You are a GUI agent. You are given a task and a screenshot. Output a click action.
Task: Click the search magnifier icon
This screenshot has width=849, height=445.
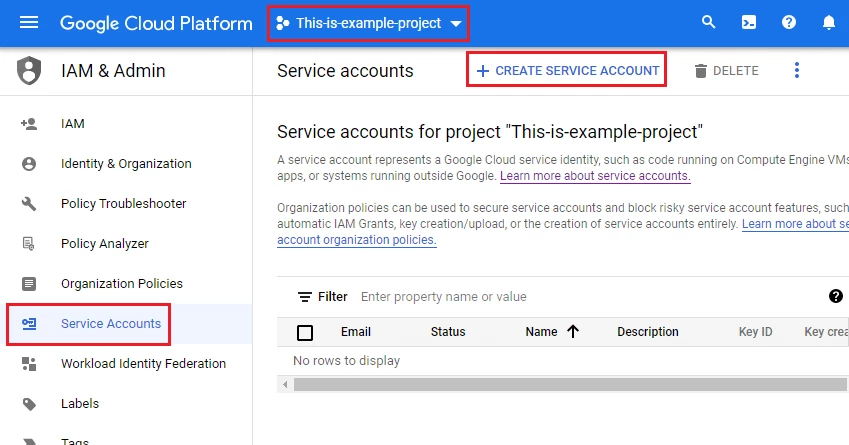[709, 22]
